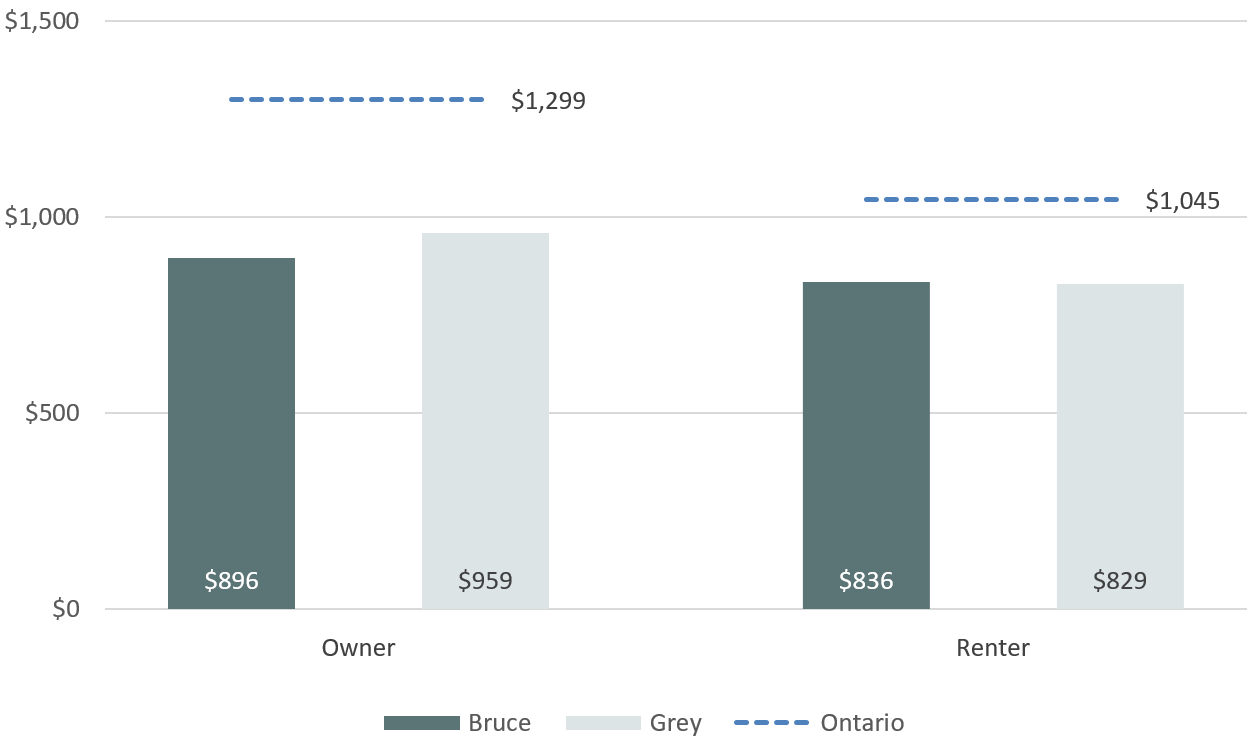The image size is (1260, 745).
Task: Click the Grey legend color swatch
Action: click(x=602, y=723)
